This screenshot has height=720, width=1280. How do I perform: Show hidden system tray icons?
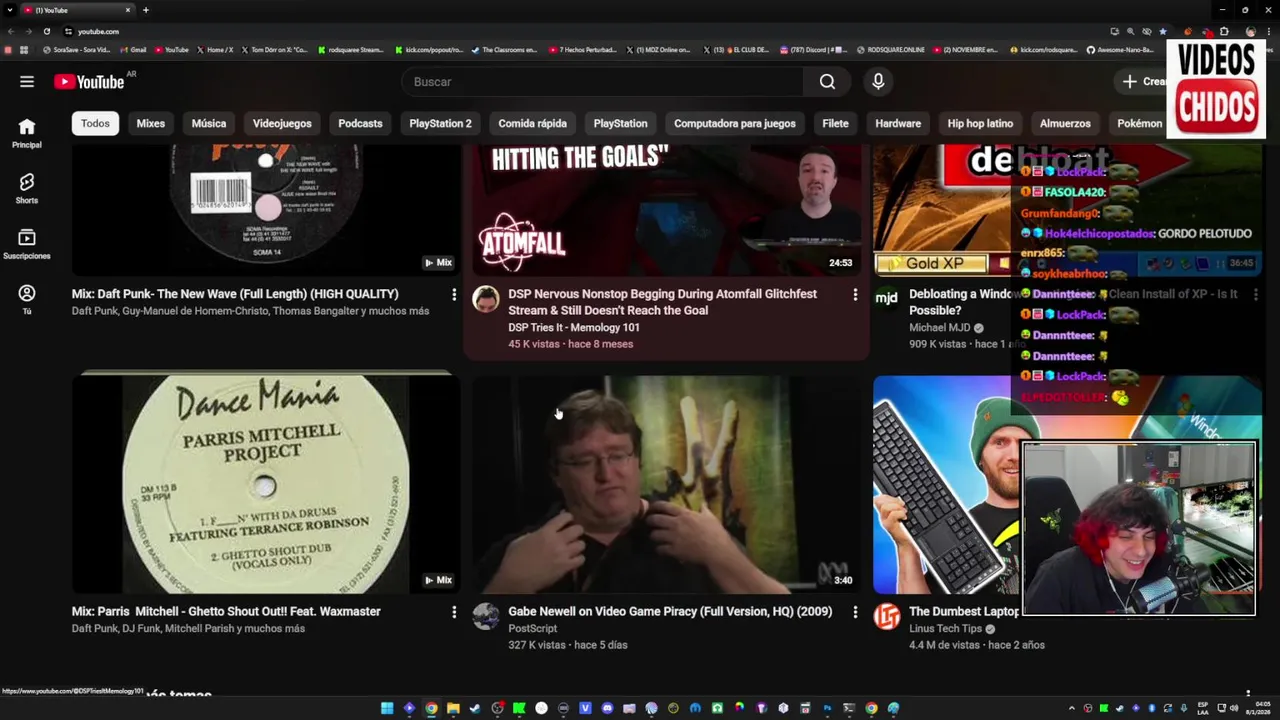1072,708
